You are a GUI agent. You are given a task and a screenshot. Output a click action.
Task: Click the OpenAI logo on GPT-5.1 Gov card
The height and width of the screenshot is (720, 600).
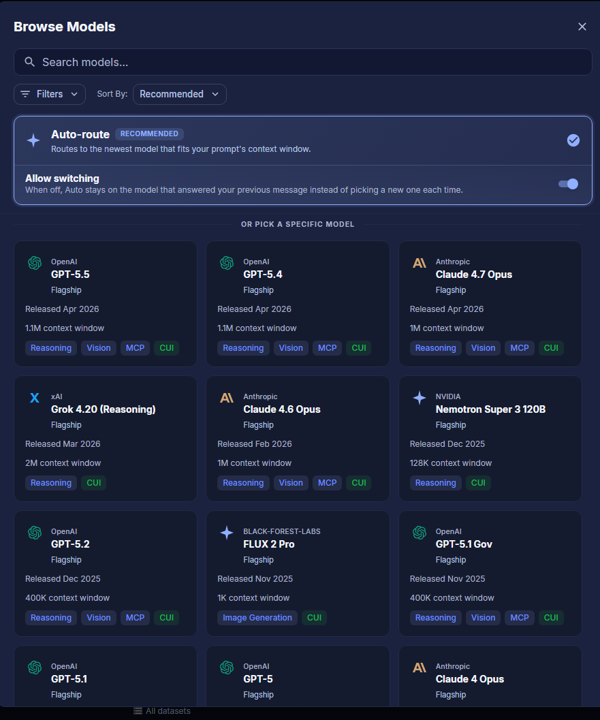419,533
